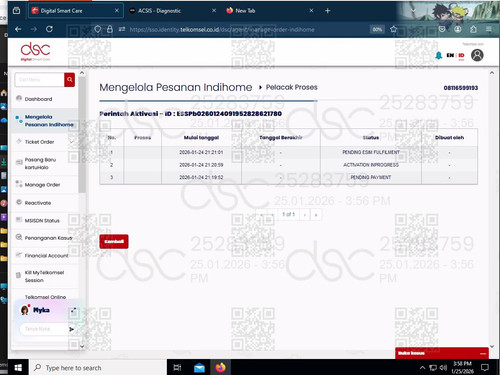Click PENDING PAYMENT status cell

[x=371, y=177]
